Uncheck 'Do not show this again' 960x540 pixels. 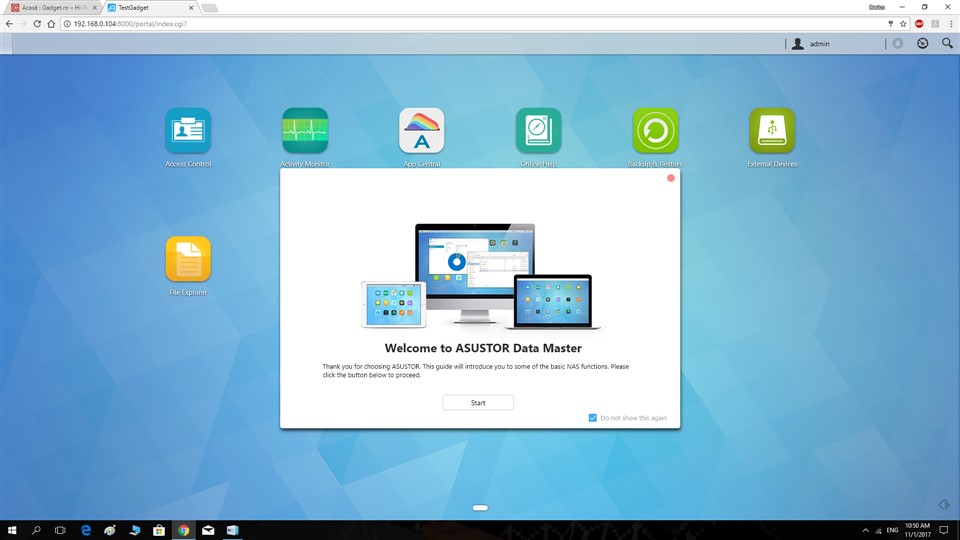pyautogui.click(x=593, y=418)
